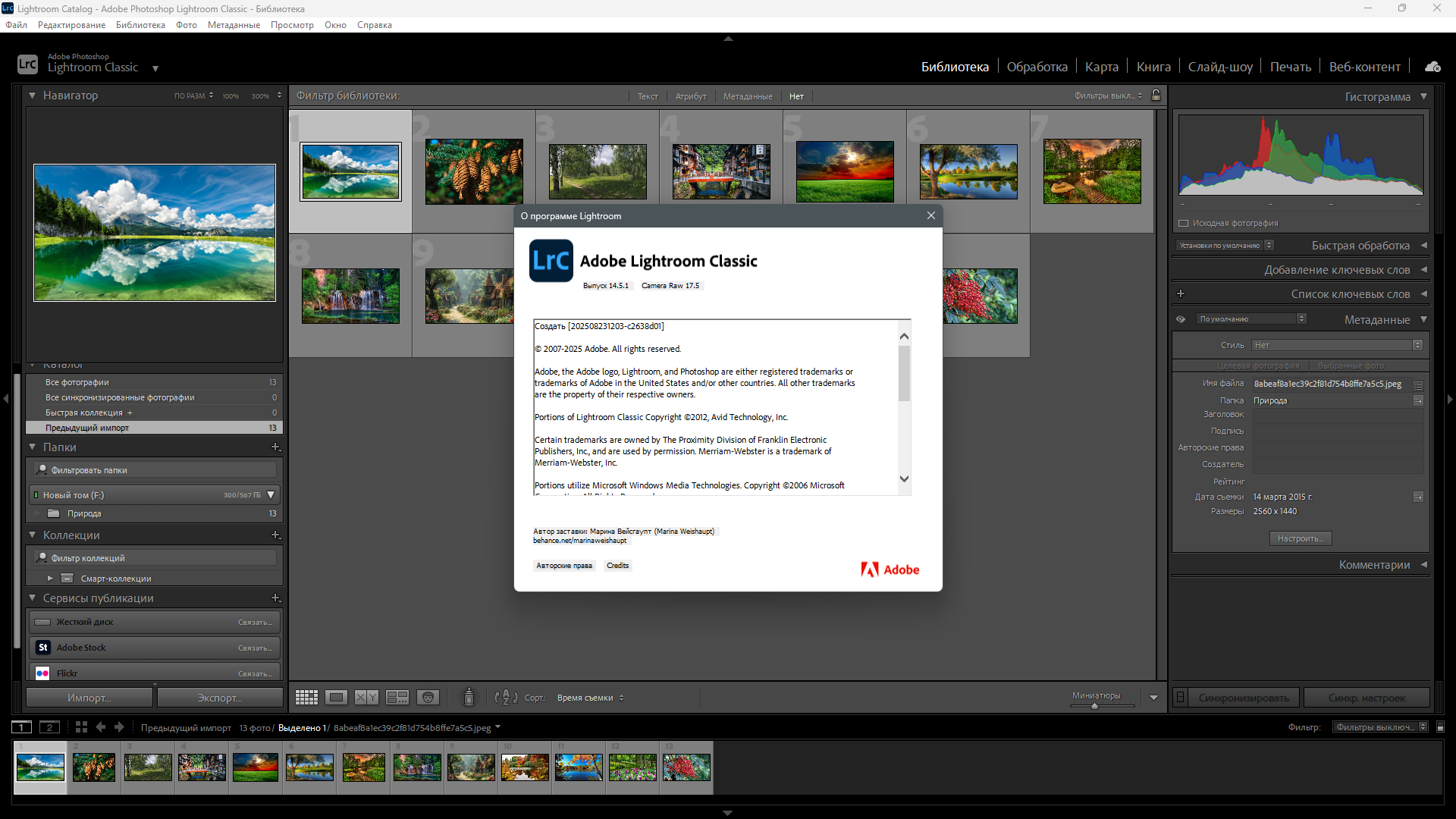
Task: Add new collection with Коллекции plus icon
Action: [x=276, y=535]
